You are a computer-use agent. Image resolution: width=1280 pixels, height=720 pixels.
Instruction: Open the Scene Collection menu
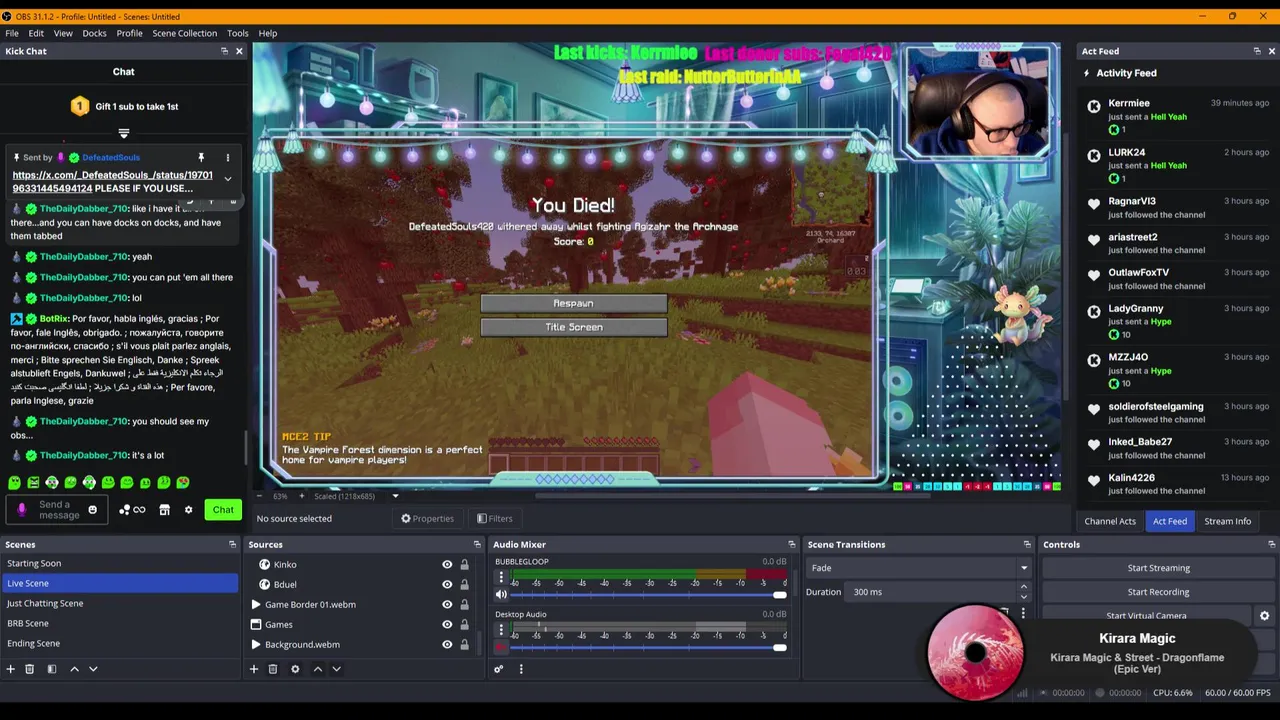(x=184, y=33)
